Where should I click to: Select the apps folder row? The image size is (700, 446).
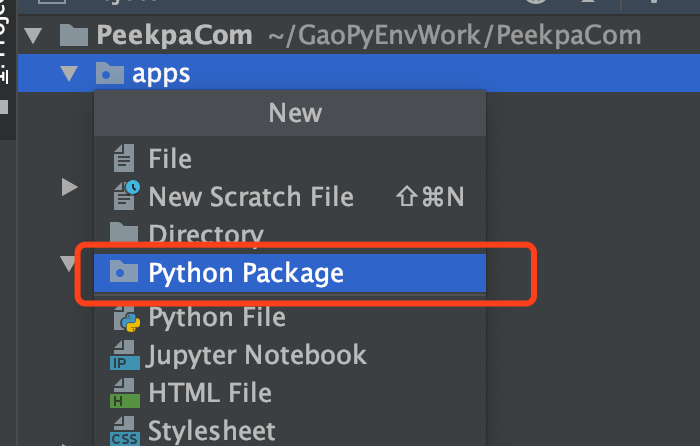359,73
